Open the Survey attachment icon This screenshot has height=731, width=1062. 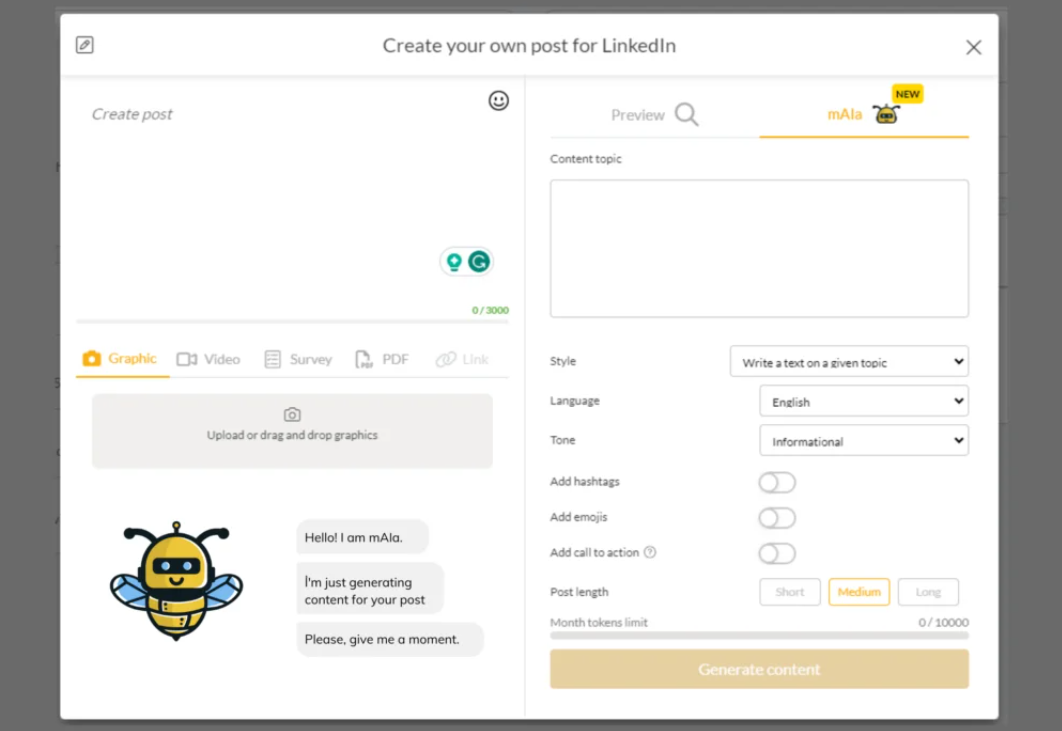pyautogui.click(x=270, y=358)
